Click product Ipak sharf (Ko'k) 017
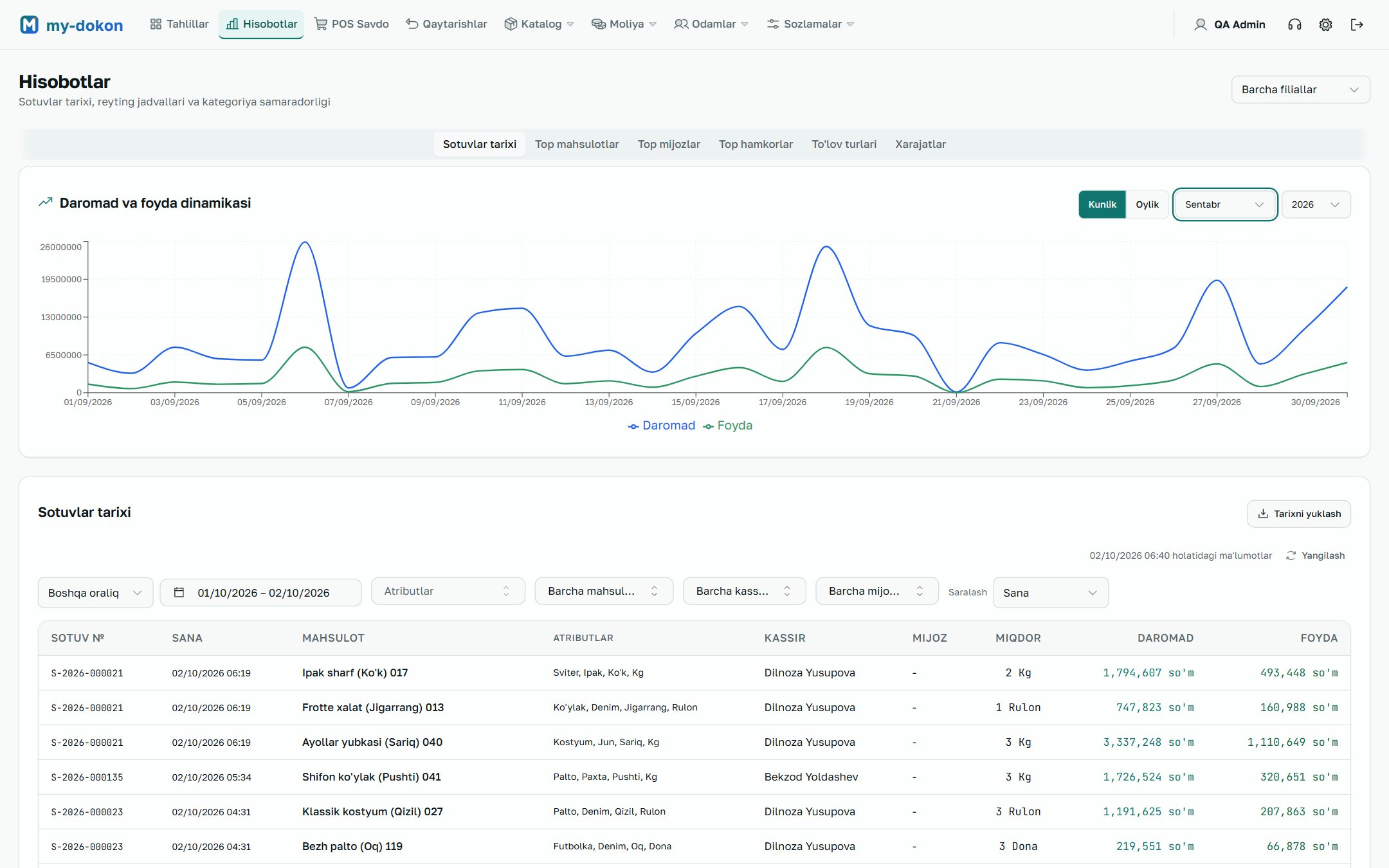 (x=355, y=673)
